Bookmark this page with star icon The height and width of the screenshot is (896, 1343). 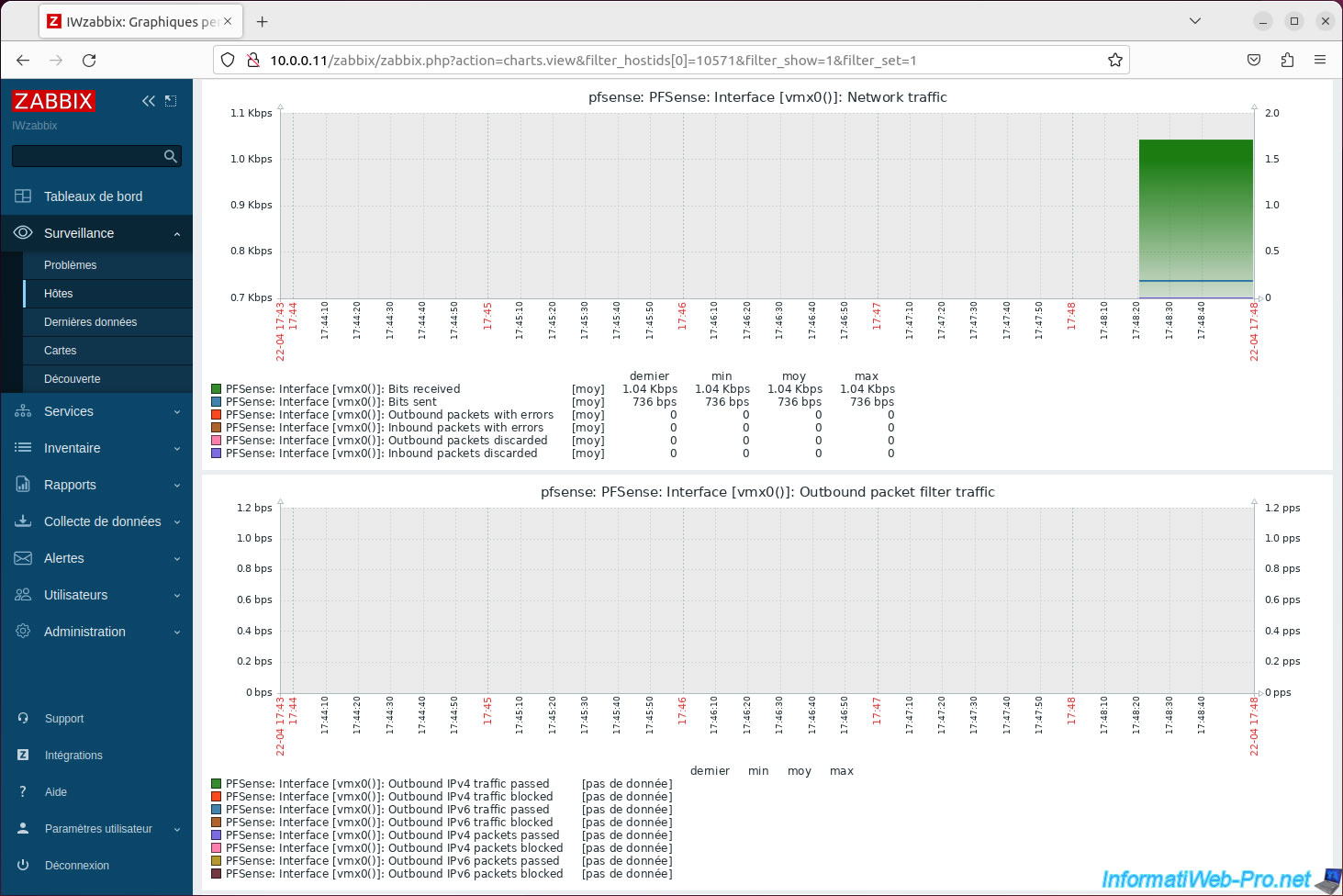(1115, 61)
